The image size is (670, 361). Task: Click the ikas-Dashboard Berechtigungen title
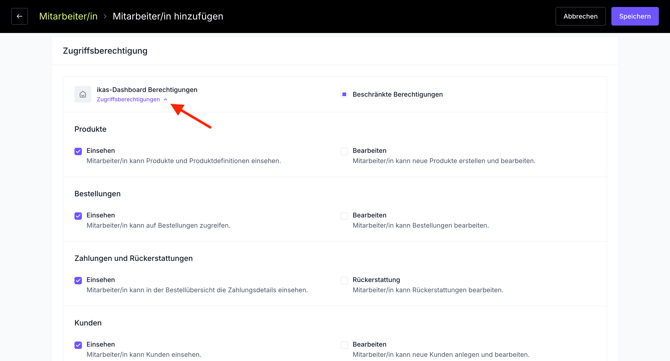coord(147,90)
